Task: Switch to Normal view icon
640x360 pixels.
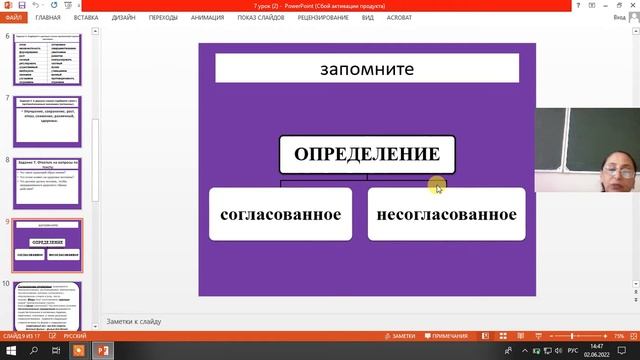Action: pos(485,336)
